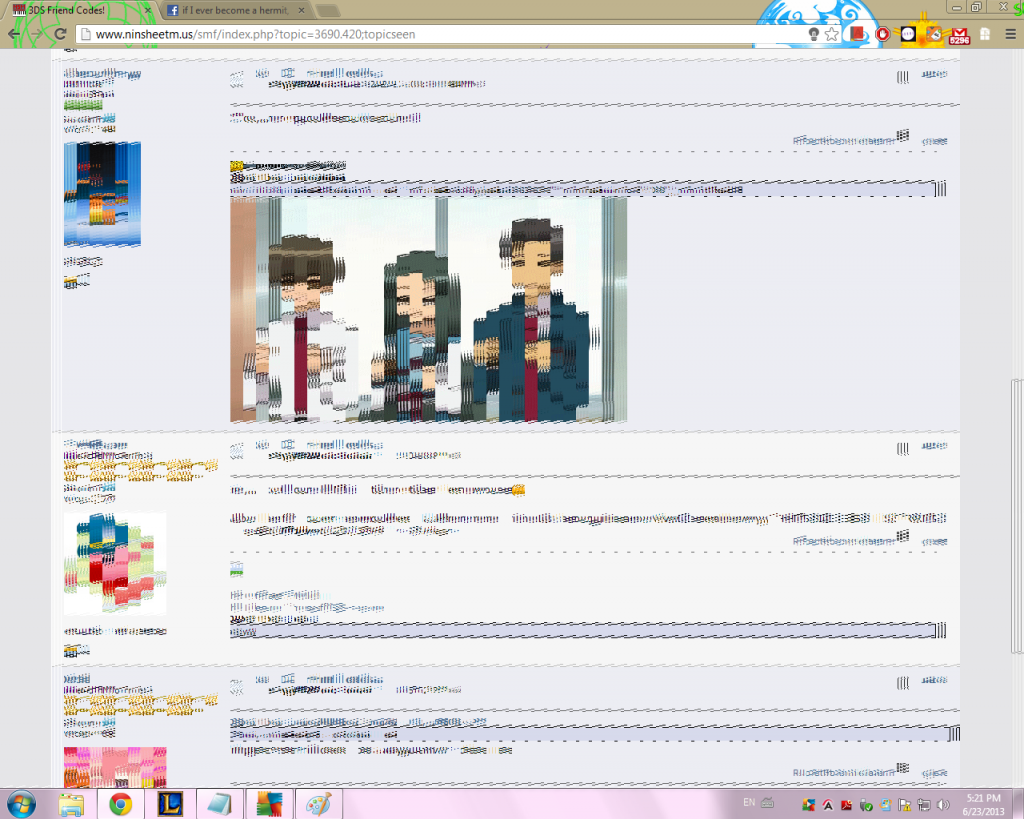
Task: Click the pink avatar of the last post
Action: [115, 767]
